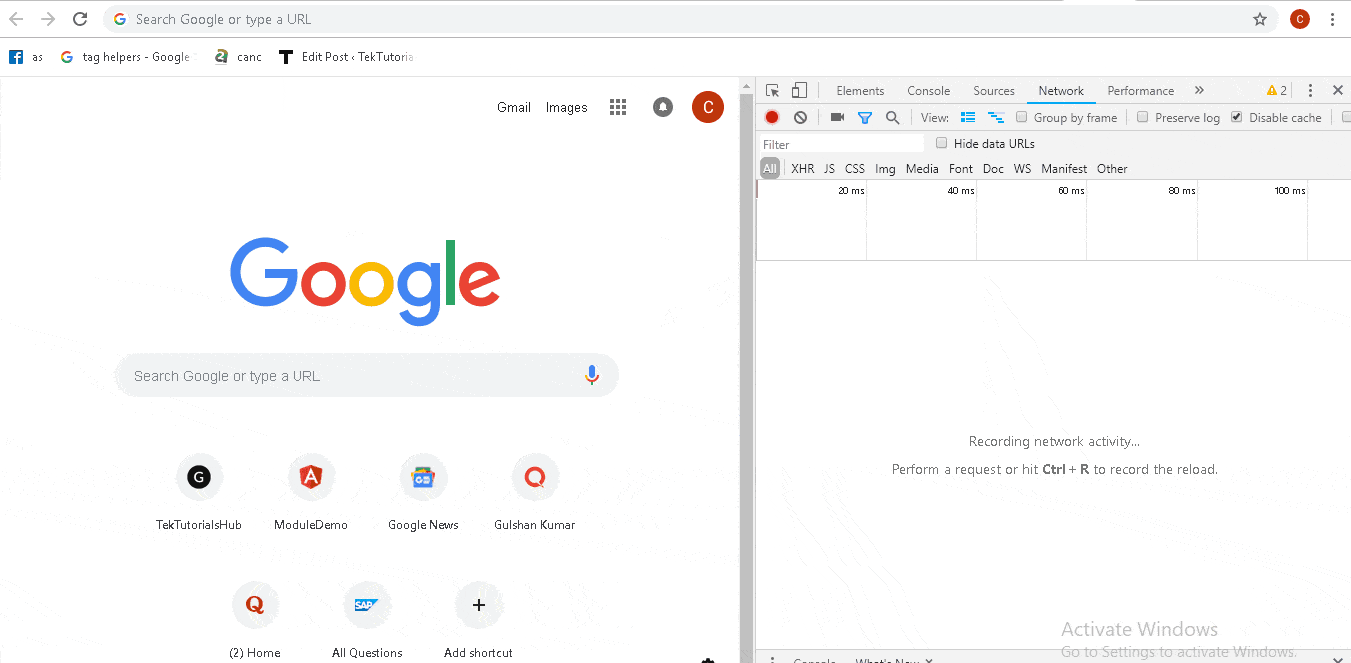The image size is (1351, 663).
Task: Click the red record network log button
Action: [772, 118]
